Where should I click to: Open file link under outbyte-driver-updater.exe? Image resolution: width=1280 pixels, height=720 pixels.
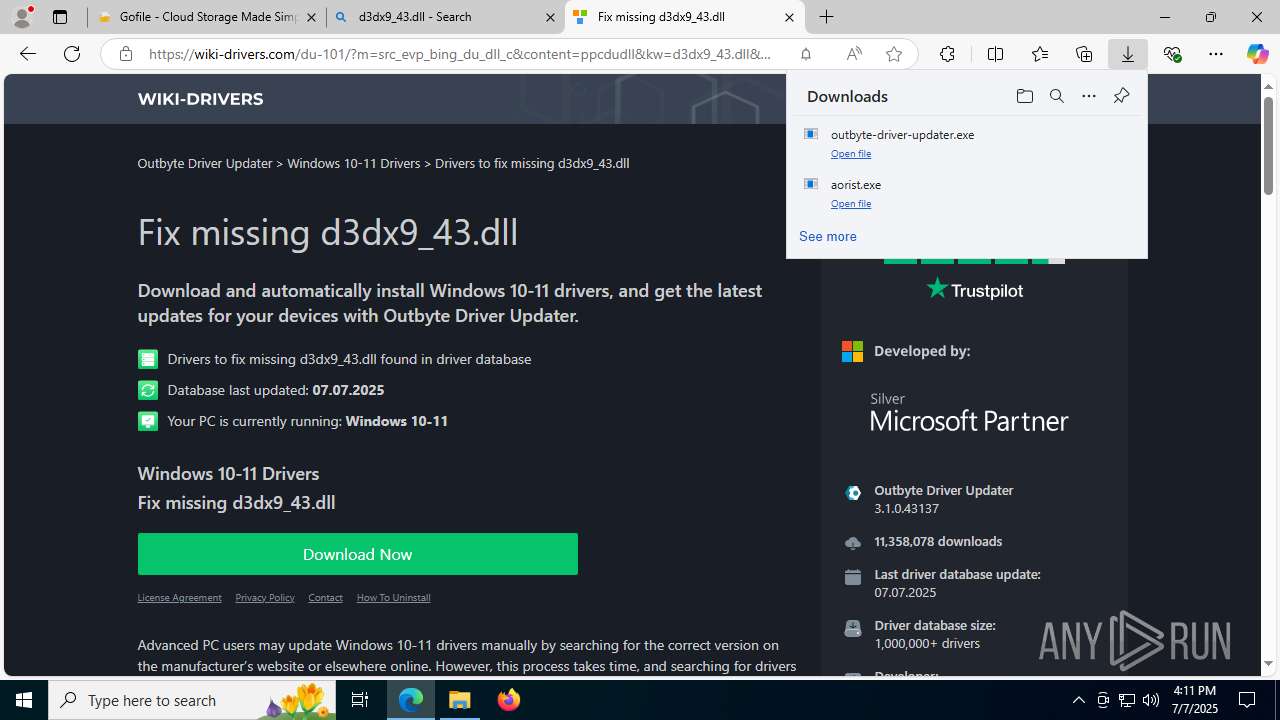pyautogui.click(x=851, y=153)
